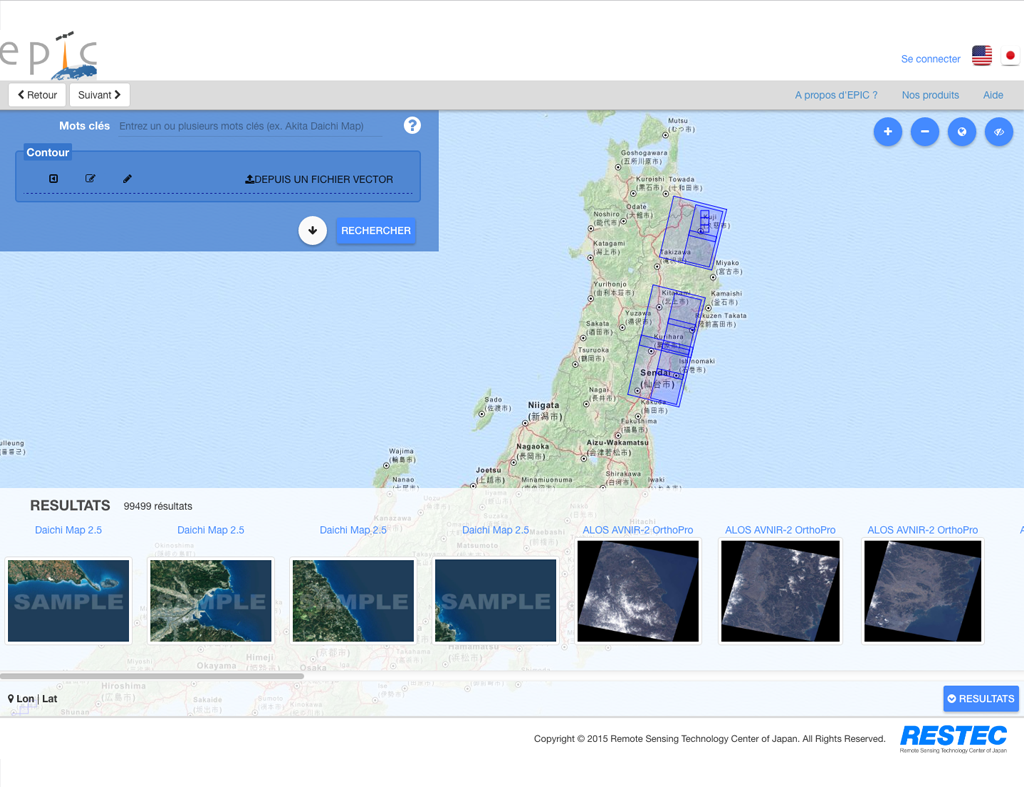Select the edit contour tool
Viewport: 1024px width, 787px height.
click(x=90, y=178)
